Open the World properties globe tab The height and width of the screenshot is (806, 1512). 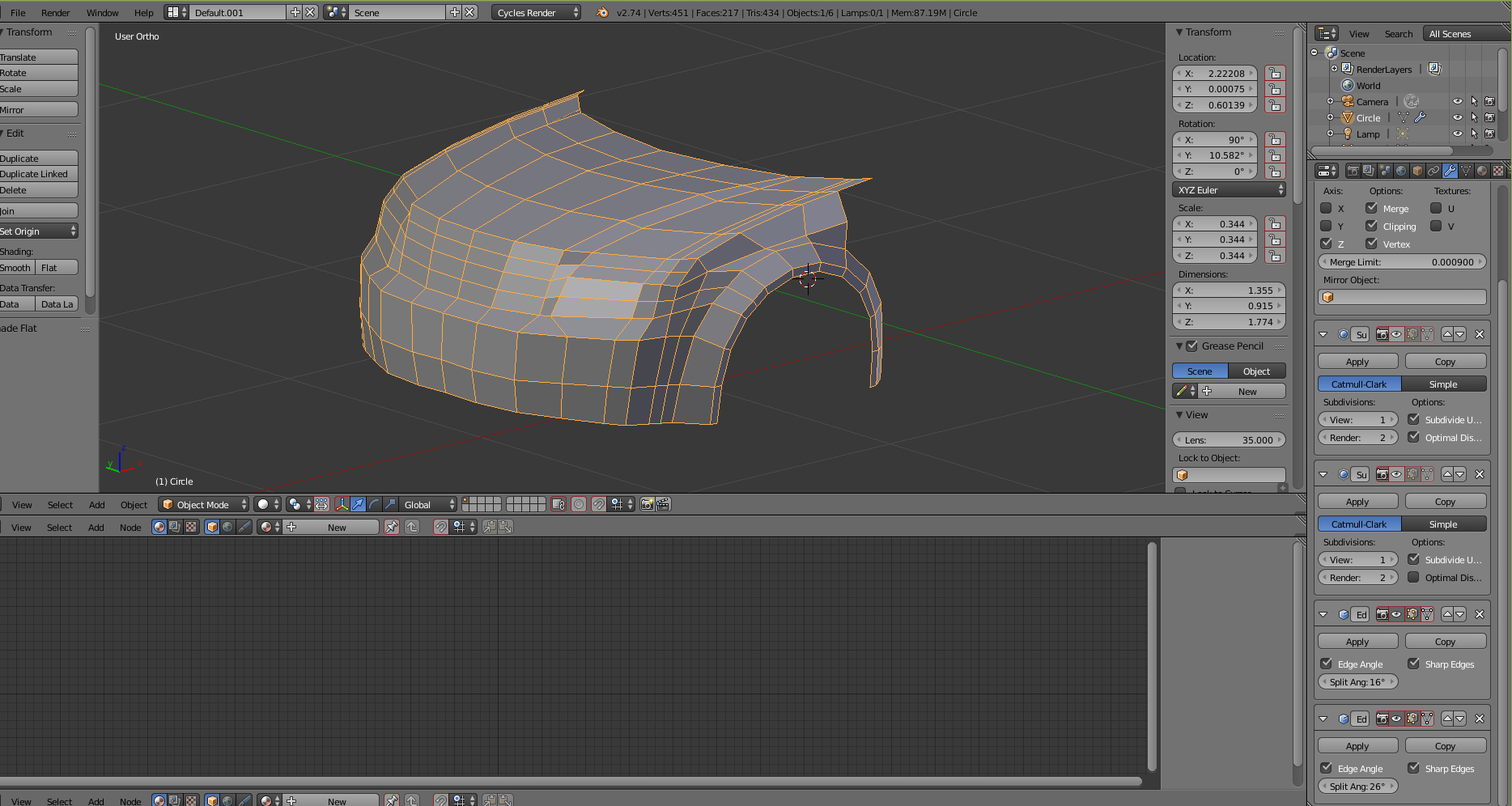pyautogui.click(x=1401, y=171)
